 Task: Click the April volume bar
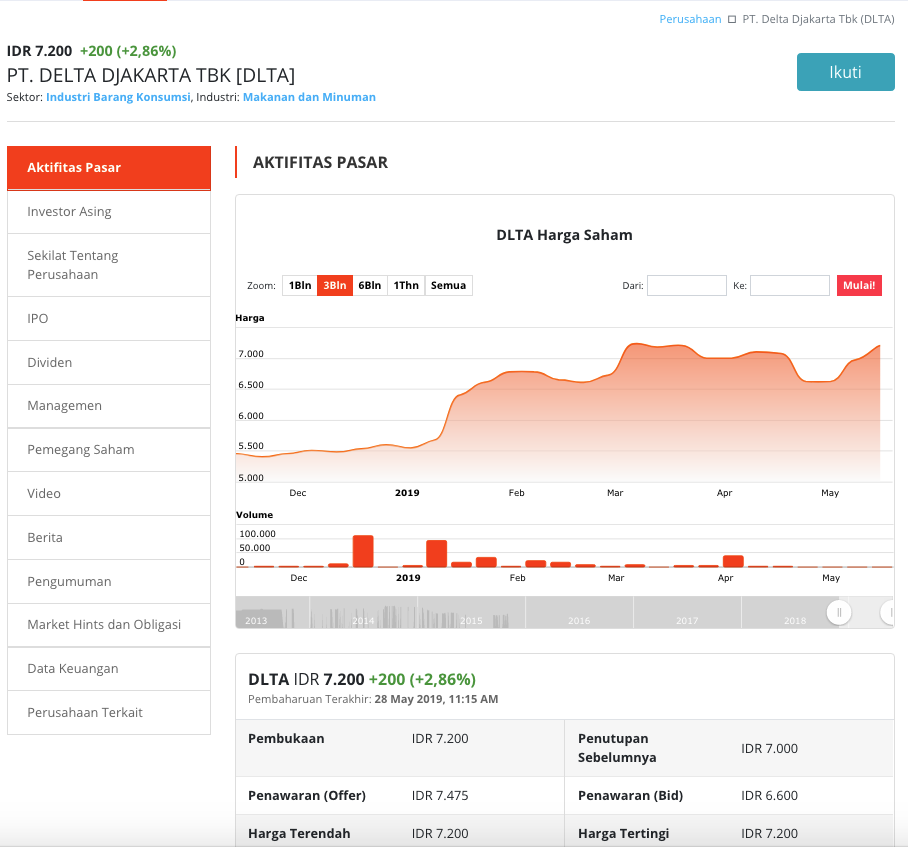(x=733, y=561)
